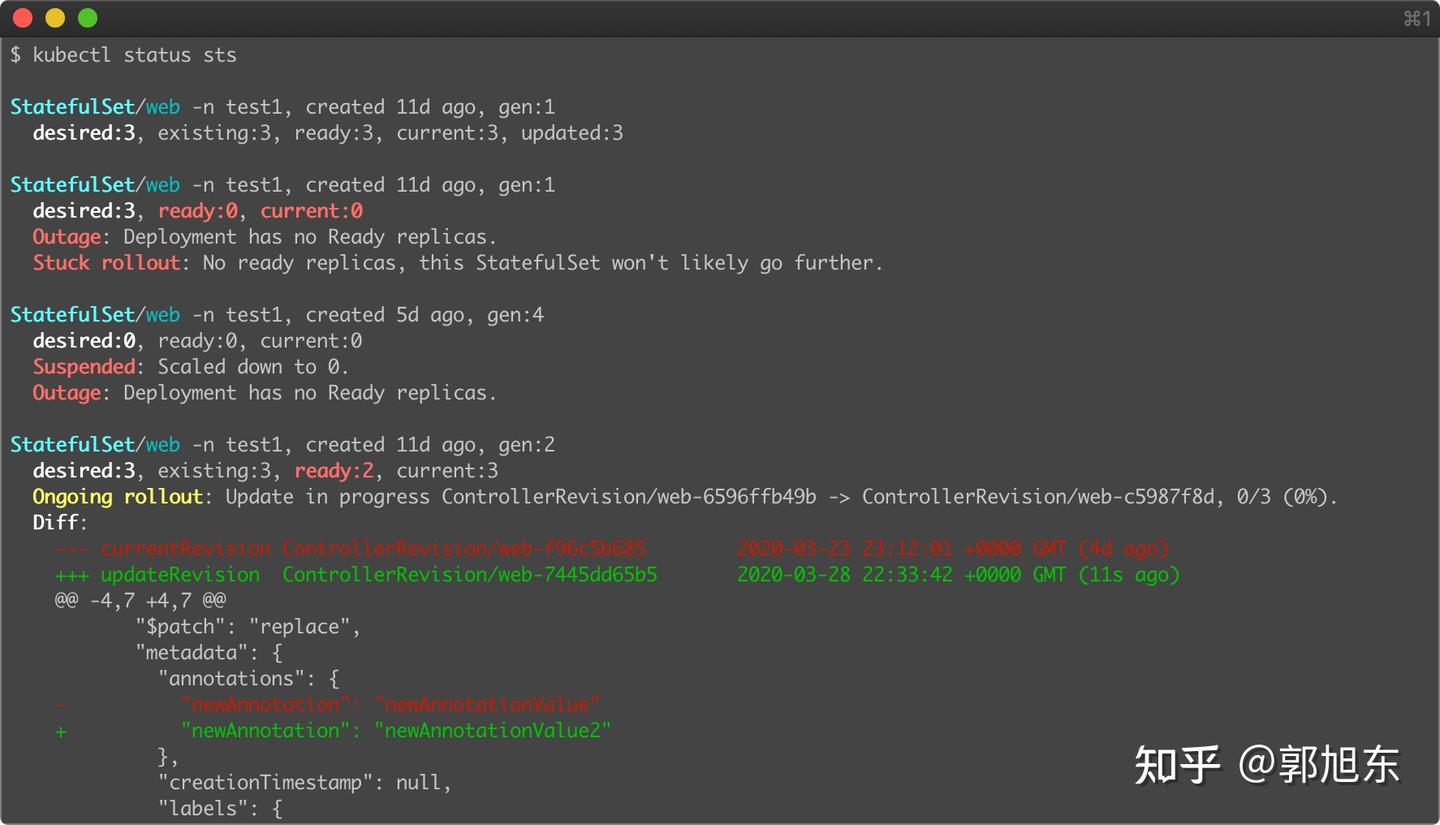Click the ⌘1 window shortcut indicator
The width and height of the screenshot is (1440, 825).
tap(1417, 18)
